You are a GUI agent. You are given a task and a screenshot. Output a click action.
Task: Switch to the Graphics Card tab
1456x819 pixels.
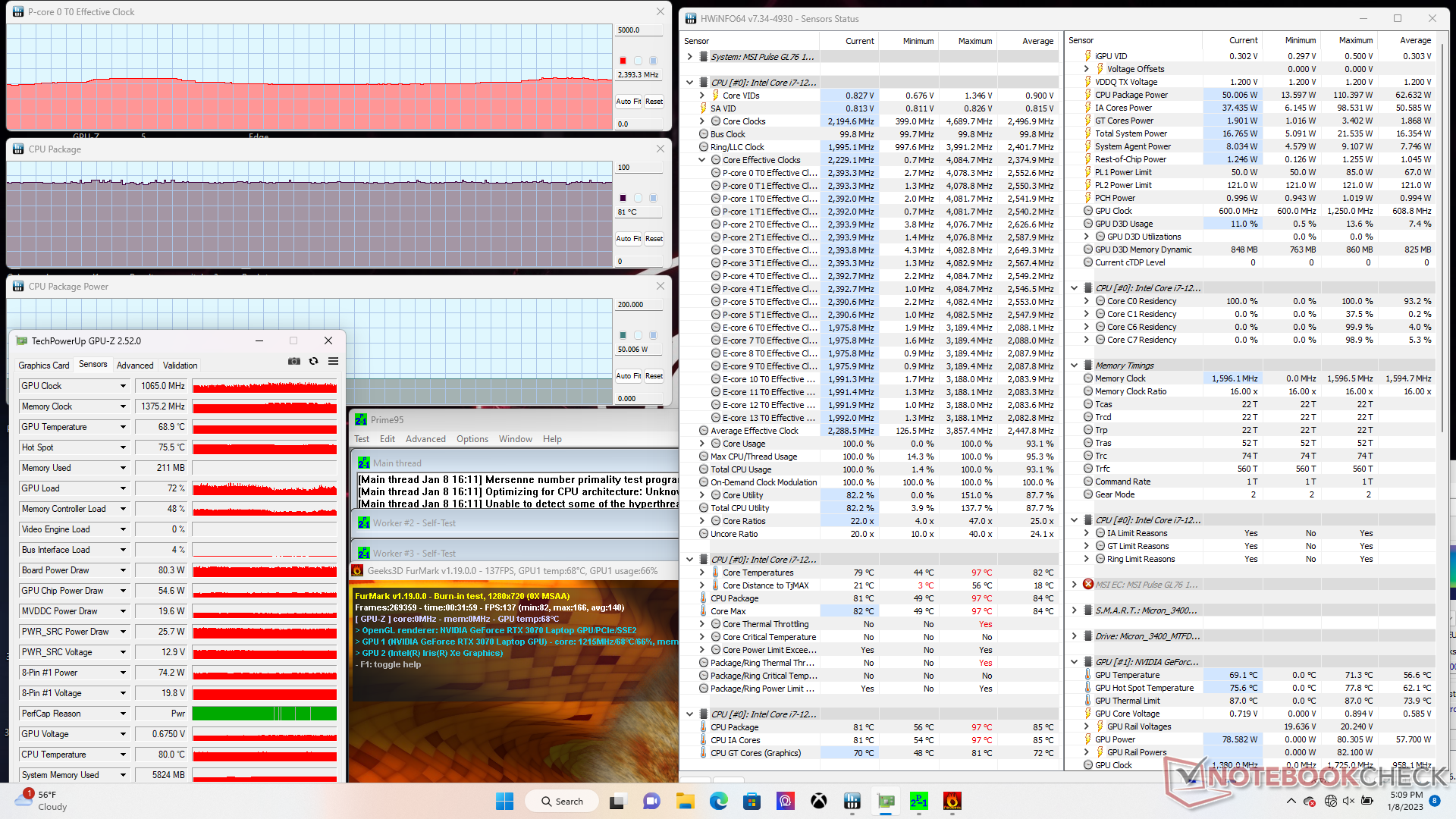[x=44, y=365]
